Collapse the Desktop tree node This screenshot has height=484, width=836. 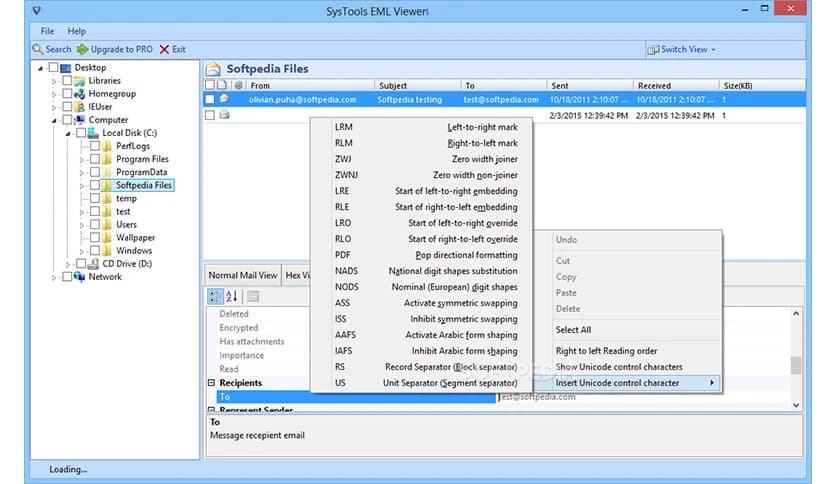[41, 68]
